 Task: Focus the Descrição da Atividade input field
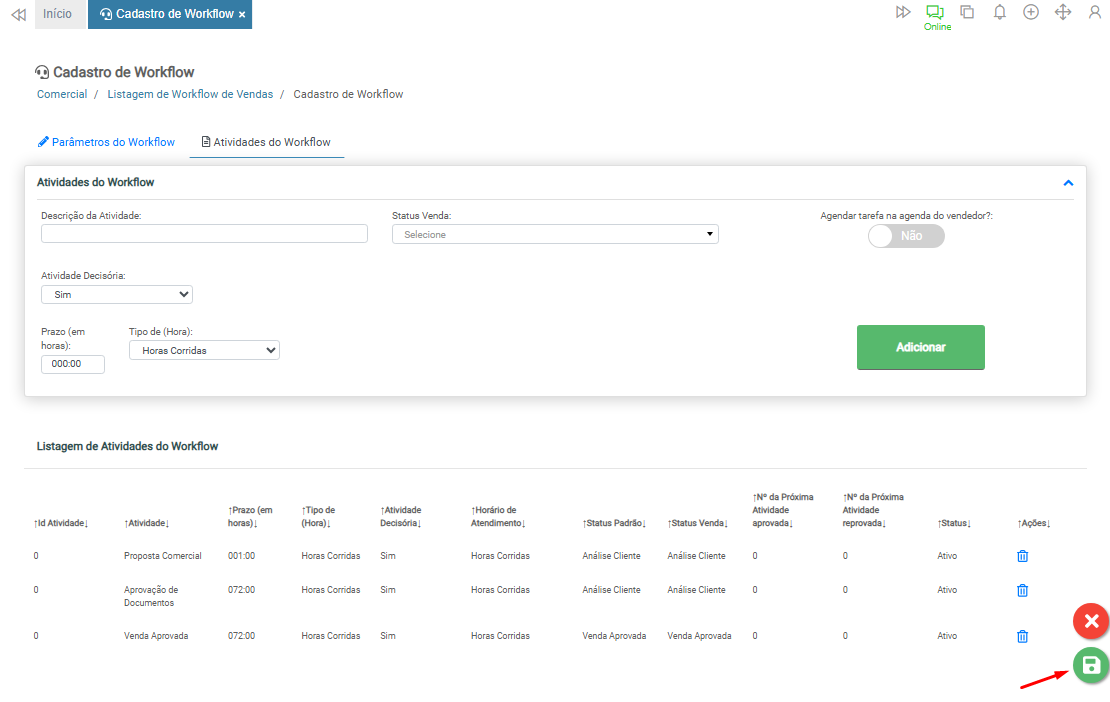[204, 234]
